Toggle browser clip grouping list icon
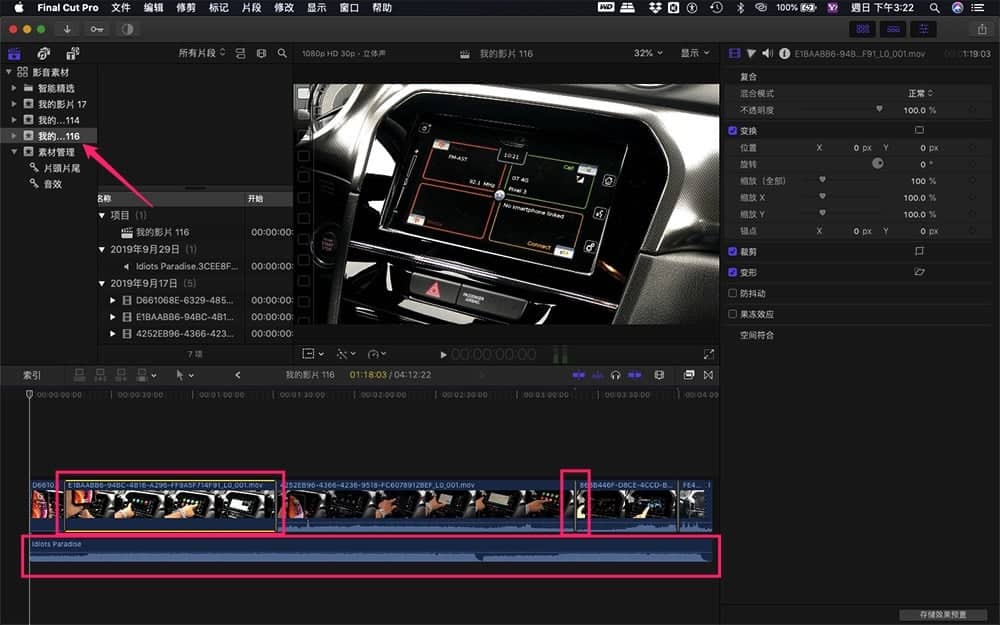 point(240,54)
